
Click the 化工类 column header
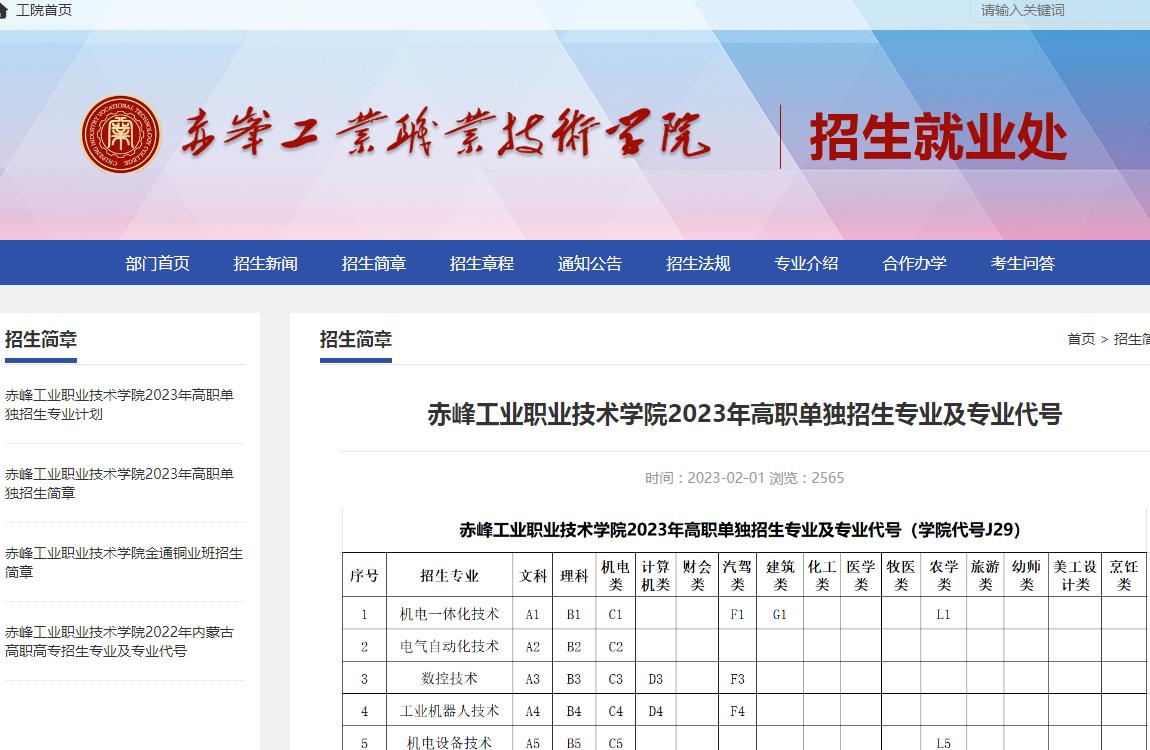(x=822, y=576)
